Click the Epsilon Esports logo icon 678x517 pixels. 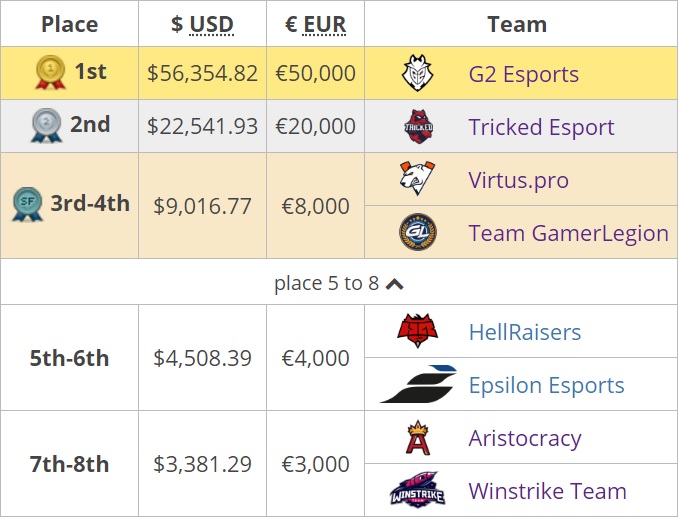coord(417,385)
